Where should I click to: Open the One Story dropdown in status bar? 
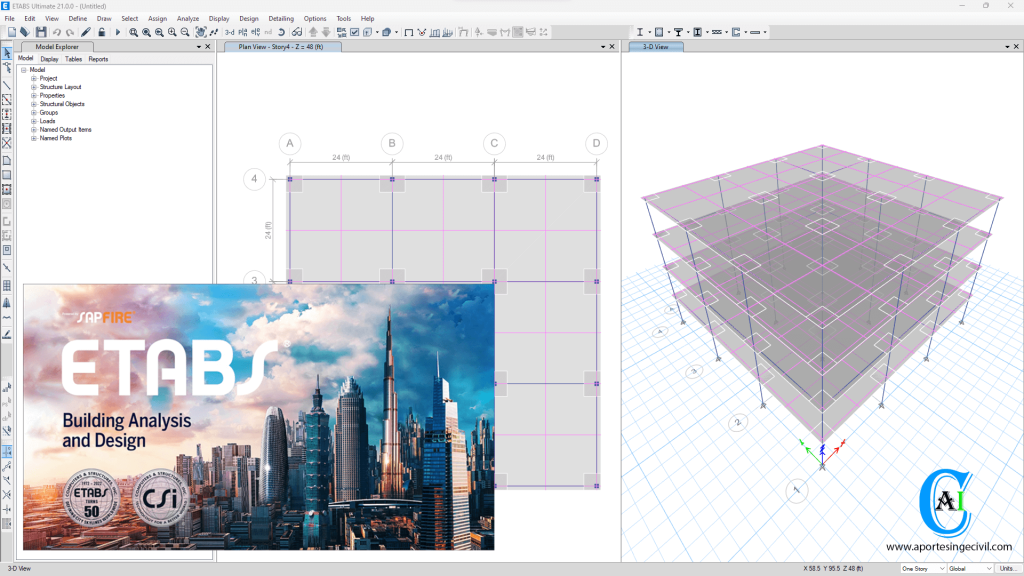point(921,568)
